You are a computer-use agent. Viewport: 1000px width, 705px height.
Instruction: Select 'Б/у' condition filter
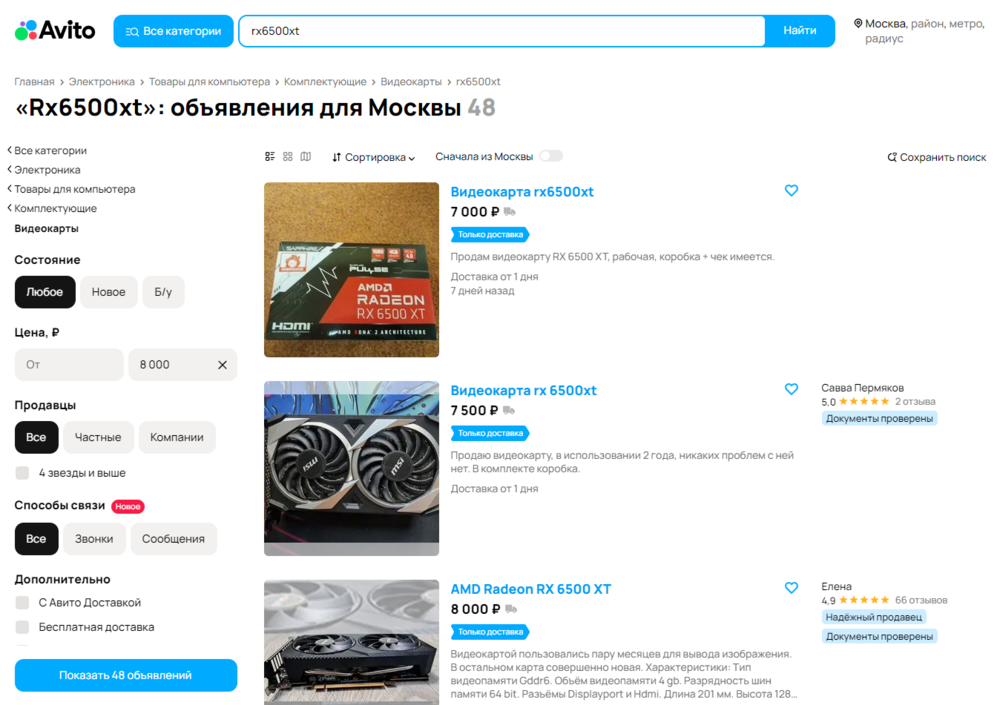[163, 292]
